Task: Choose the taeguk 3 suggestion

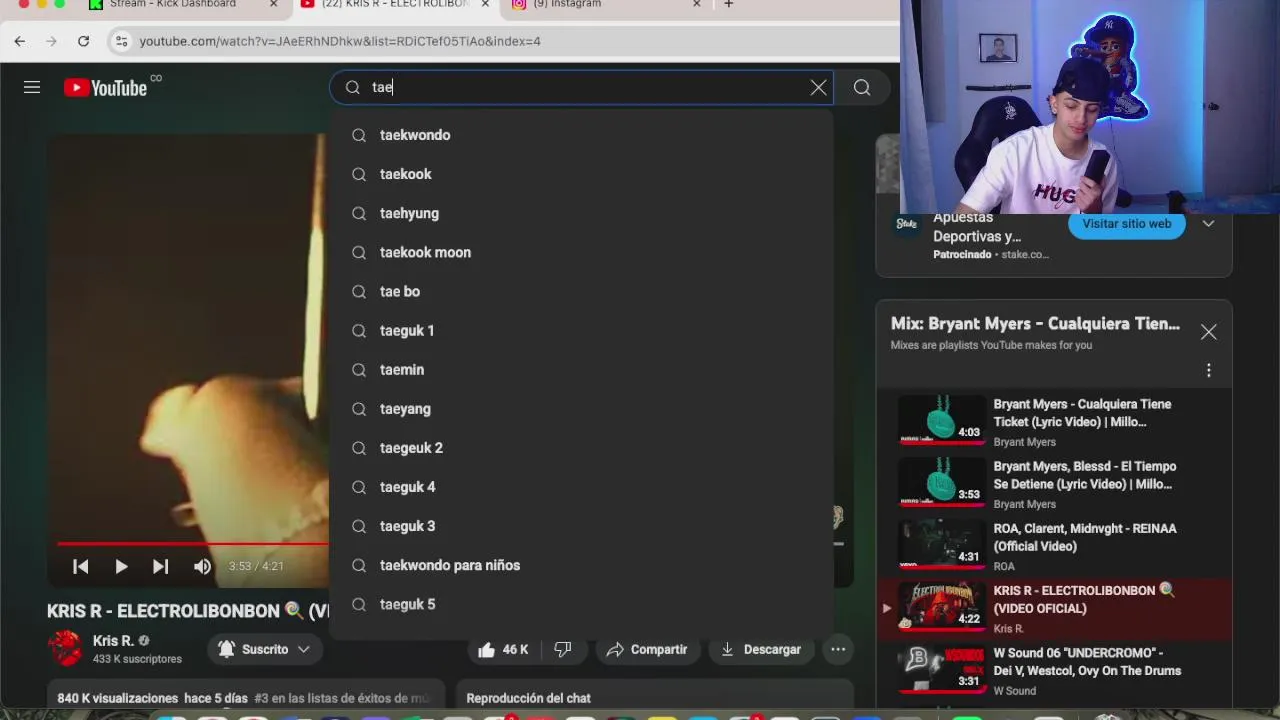Action: [581, 526]
